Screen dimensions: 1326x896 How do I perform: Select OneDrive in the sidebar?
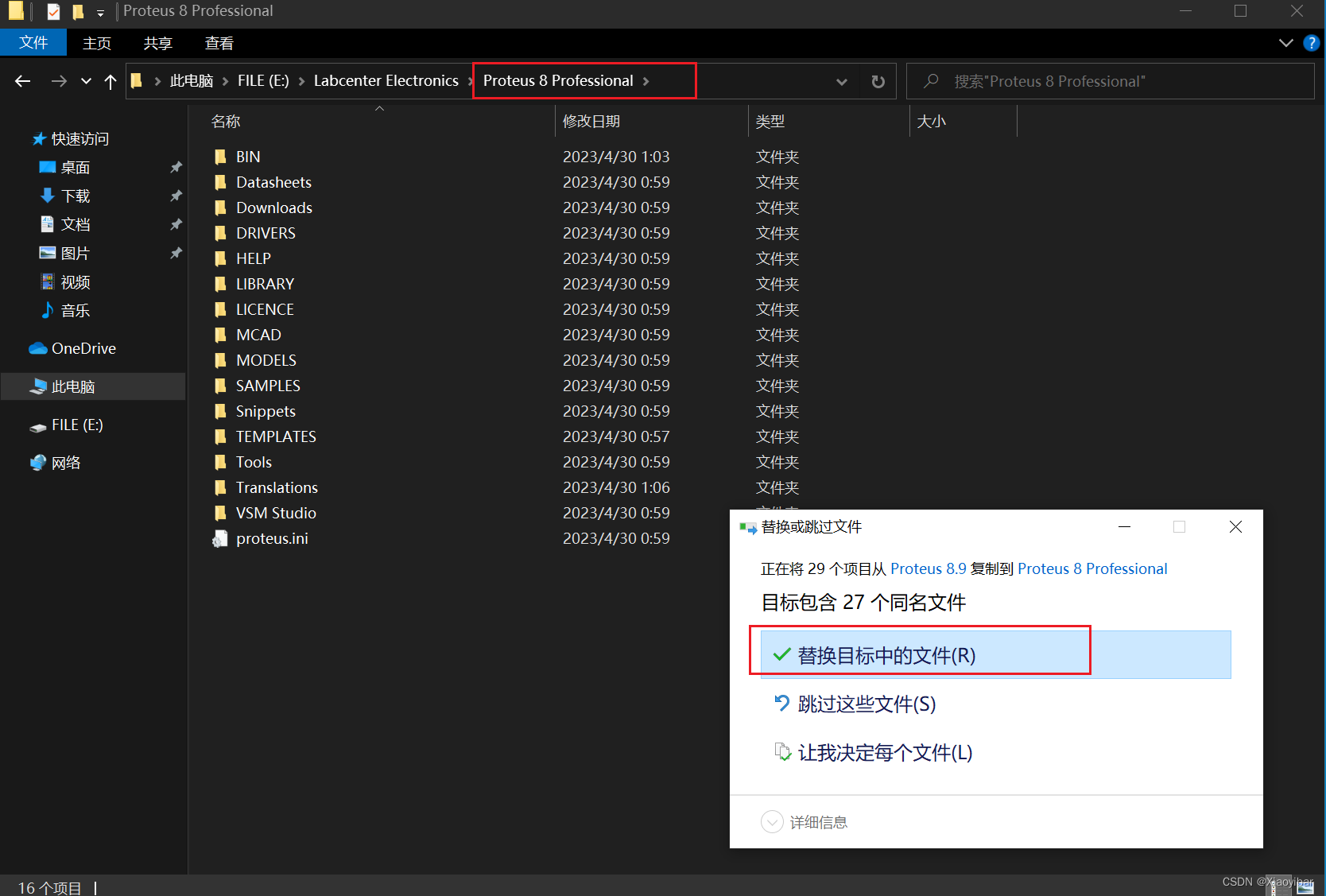(83, 348)
